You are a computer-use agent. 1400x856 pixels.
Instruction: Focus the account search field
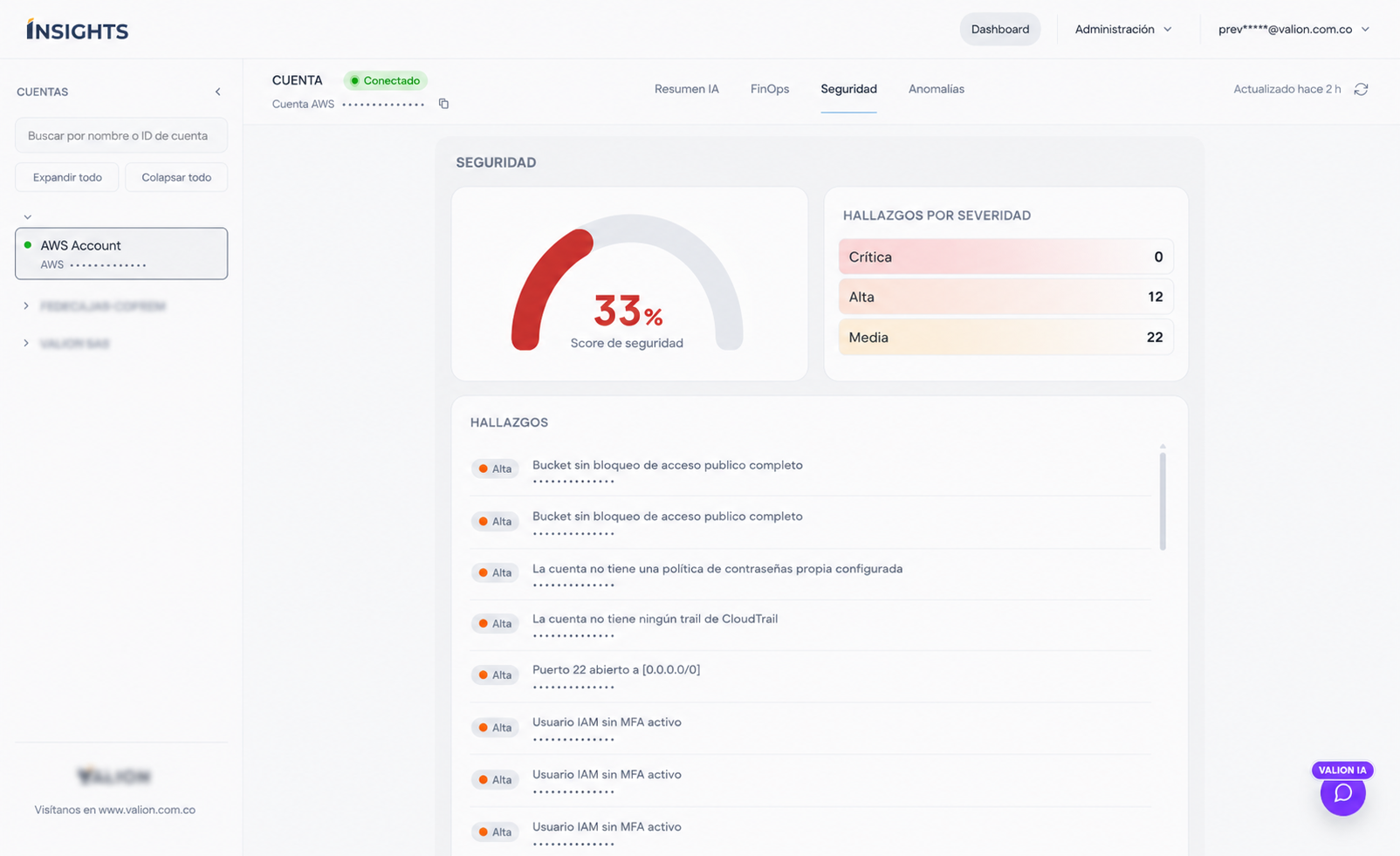coord(121,135)
